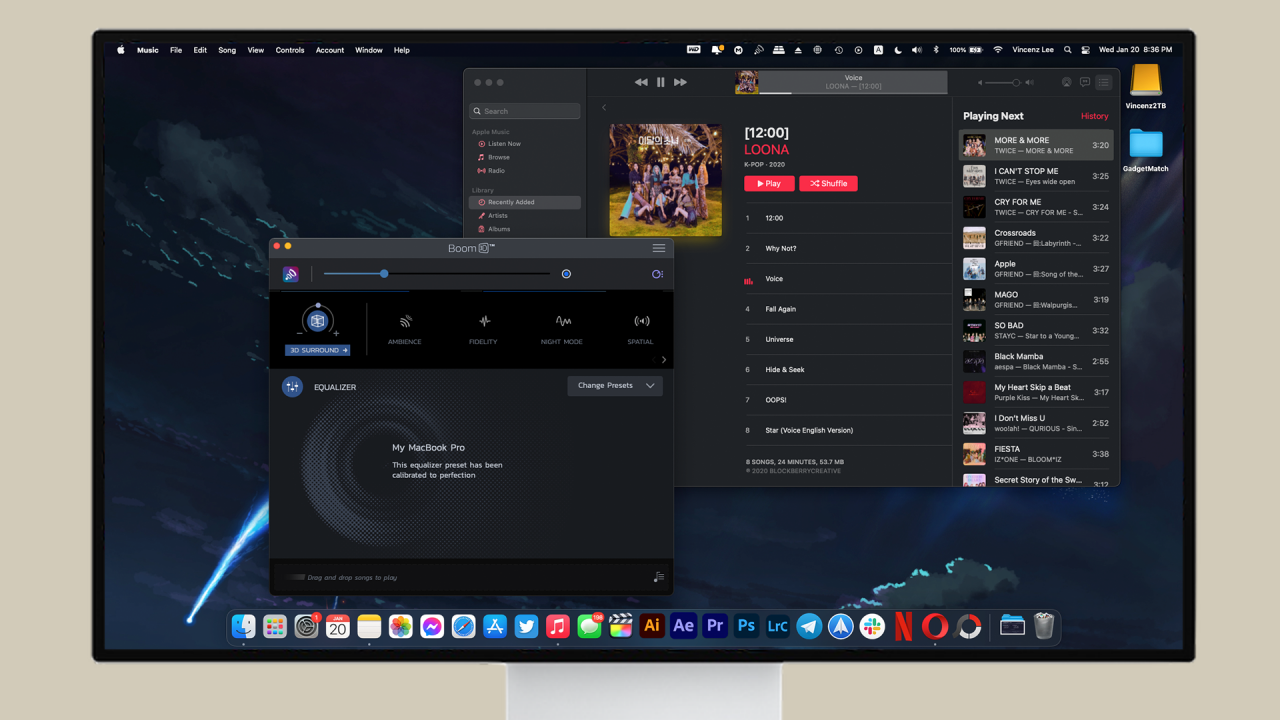
Task: Show lyrics with the speech bubble icon
Action: pos(1085,82)
